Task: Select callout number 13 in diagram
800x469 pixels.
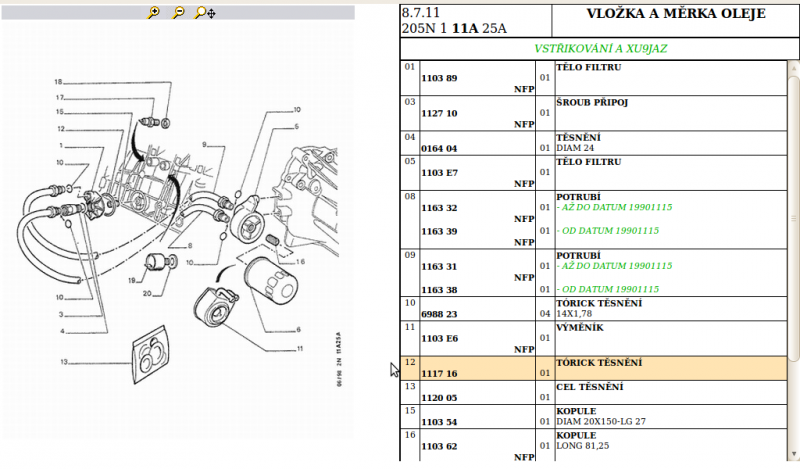Action: (62, 361)
